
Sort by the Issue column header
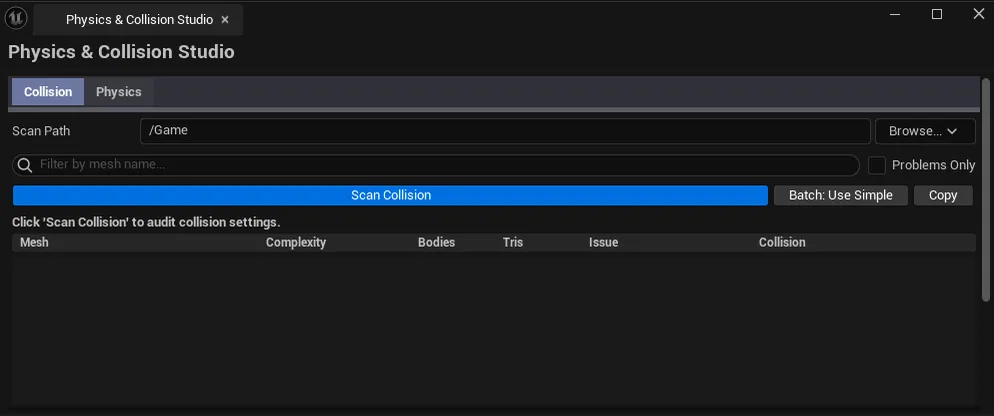click(603, 242)
